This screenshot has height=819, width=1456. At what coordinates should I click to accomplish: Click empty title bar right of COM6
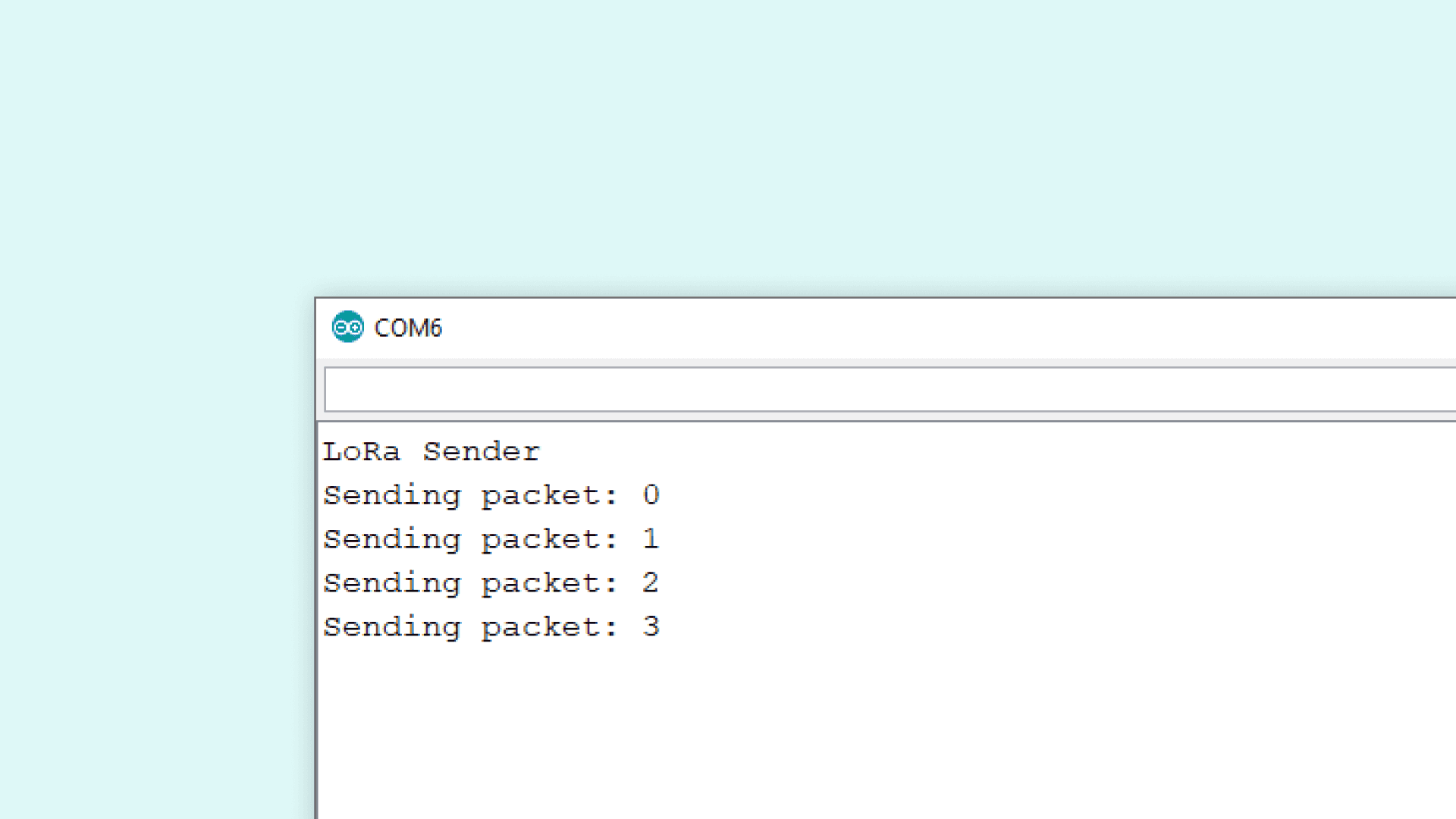tap(910, 328)
